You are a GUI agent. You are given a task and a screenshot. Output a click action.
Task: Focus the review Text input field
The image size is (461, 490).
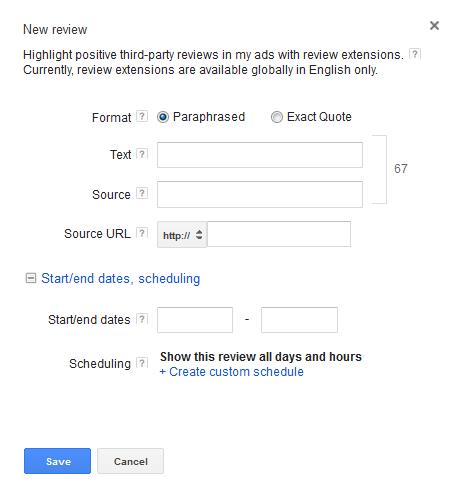[x=260, y=155]
